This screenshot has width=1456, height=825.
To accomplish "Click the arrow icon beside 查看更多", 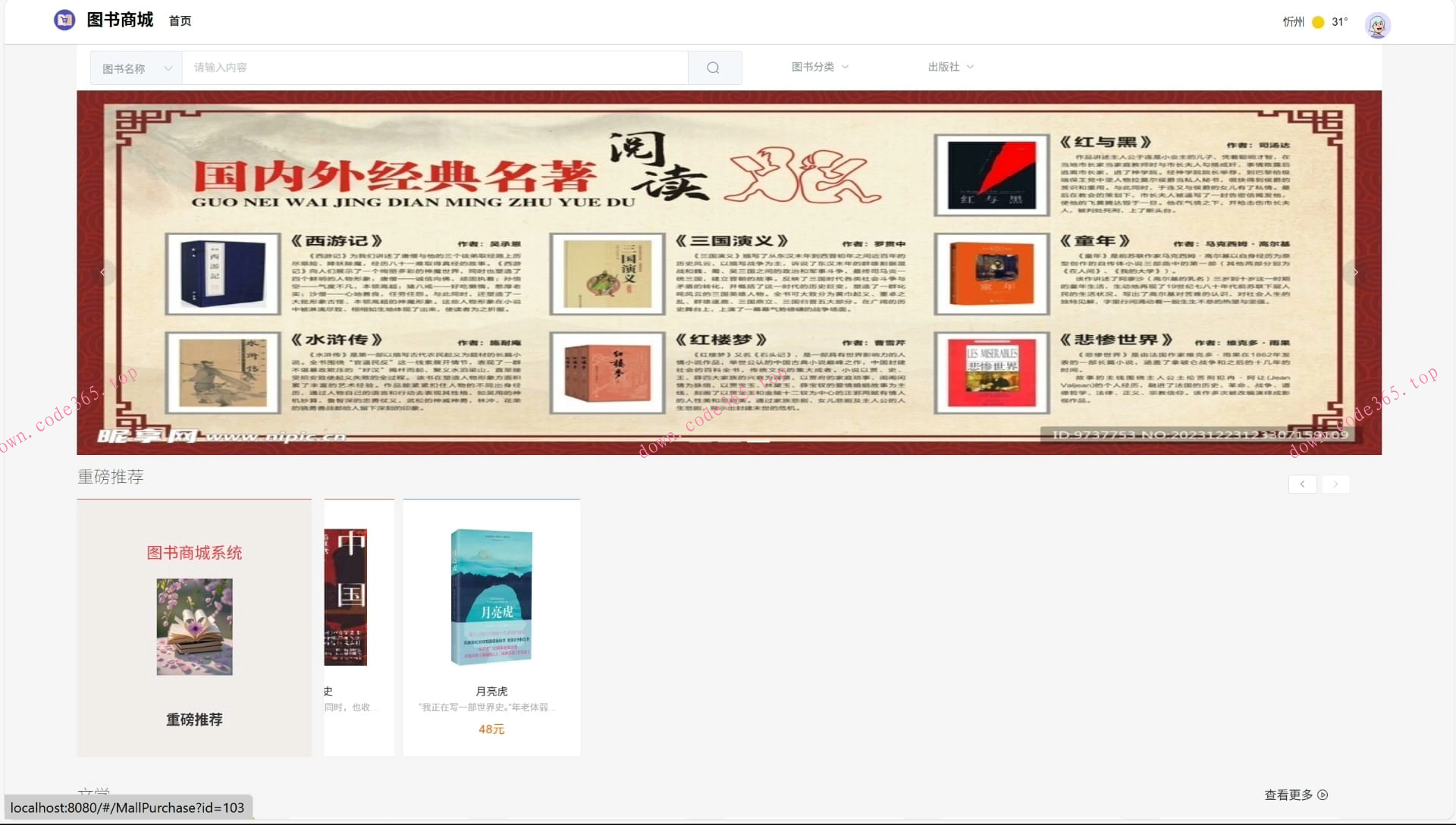I will (x=1324, y=795).
